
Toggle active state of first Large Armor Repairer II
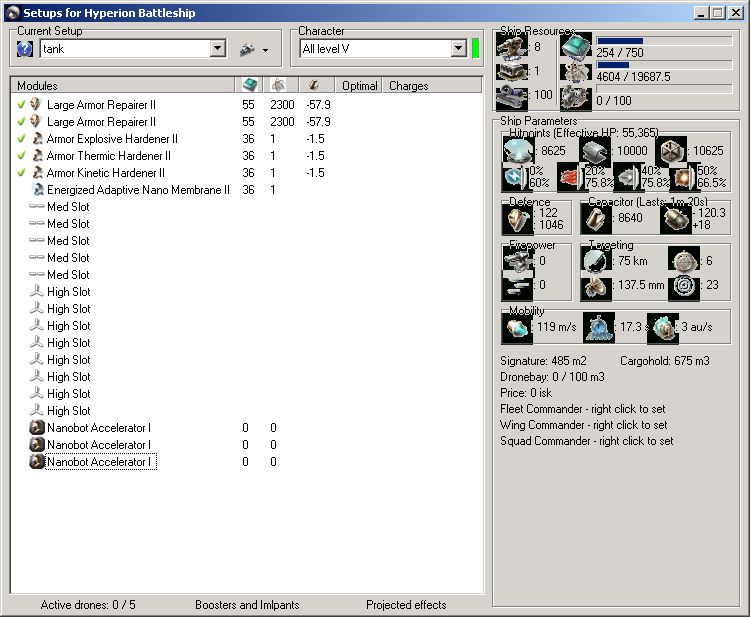click(x=21, y=104)
